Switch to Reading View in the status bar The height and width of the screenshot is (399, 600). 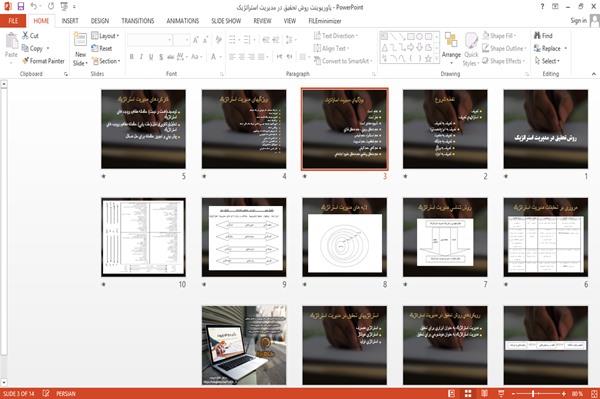484,393
